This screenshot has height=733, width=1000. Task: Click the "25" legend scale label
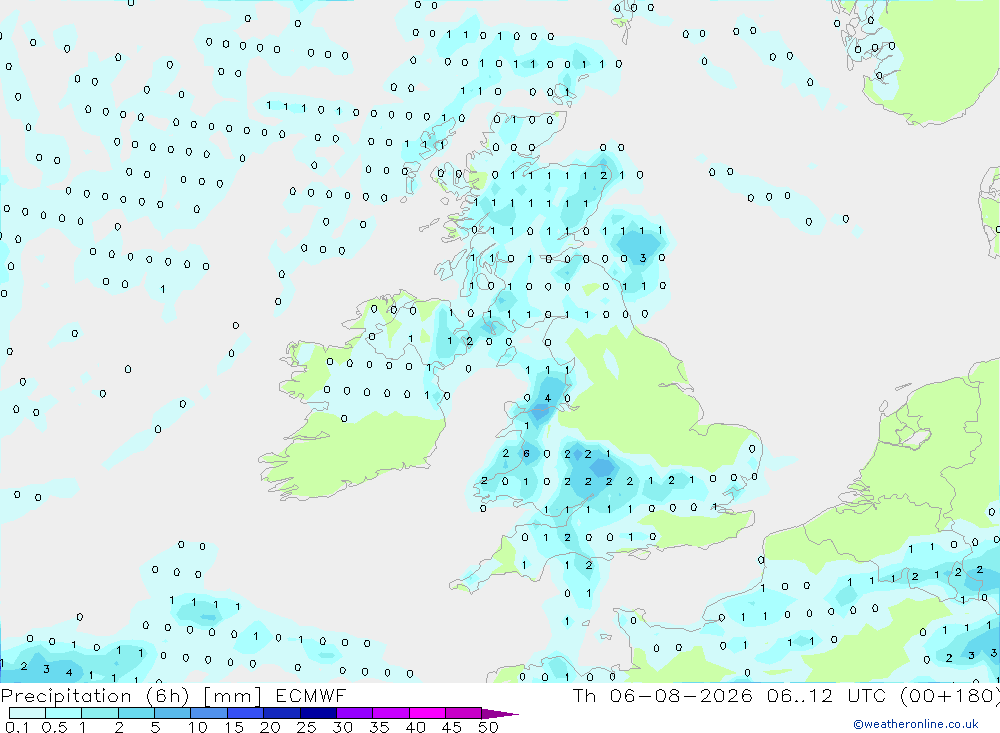pyautogui.click(x=307, y=727)
